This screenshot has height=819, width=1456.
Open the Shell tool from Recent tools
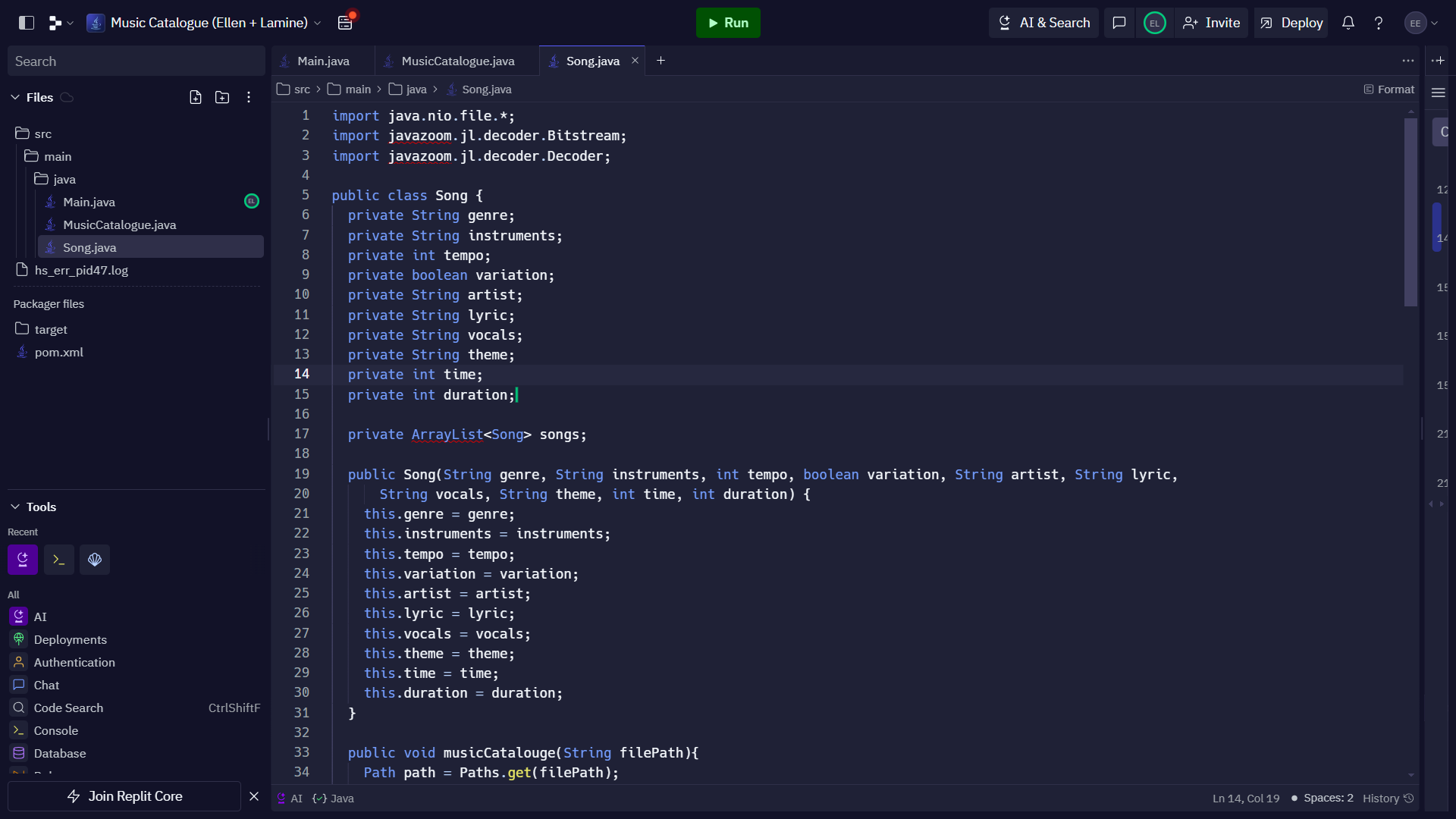pos(59,560)
